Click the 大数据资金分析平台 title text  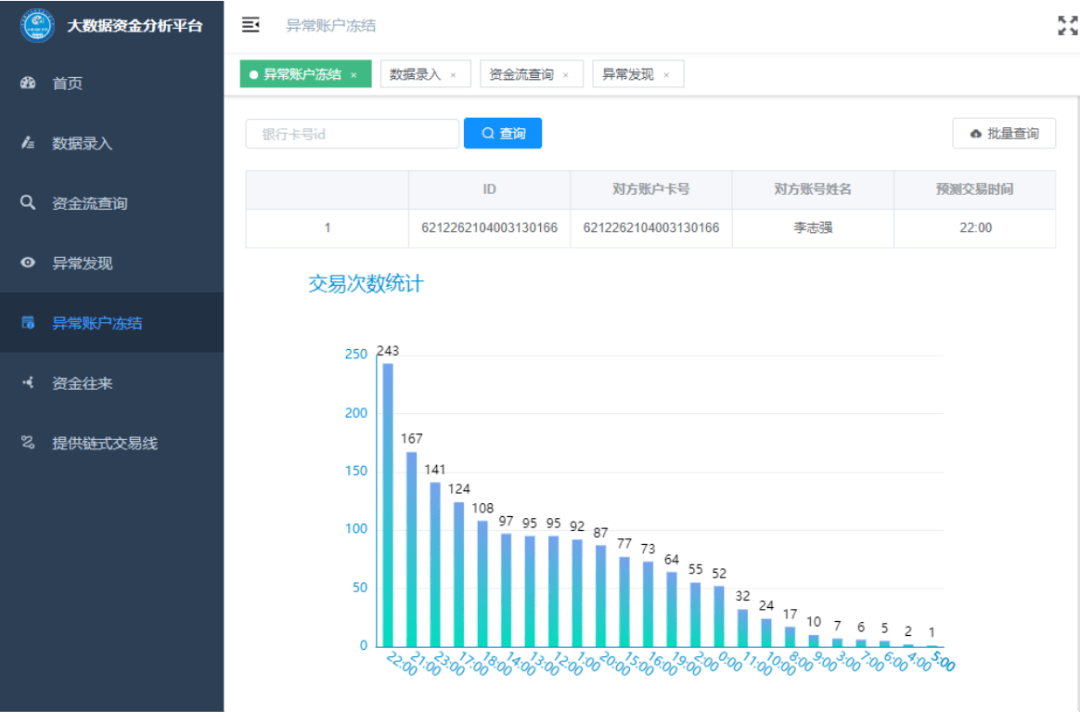click(x=135, y=26)
